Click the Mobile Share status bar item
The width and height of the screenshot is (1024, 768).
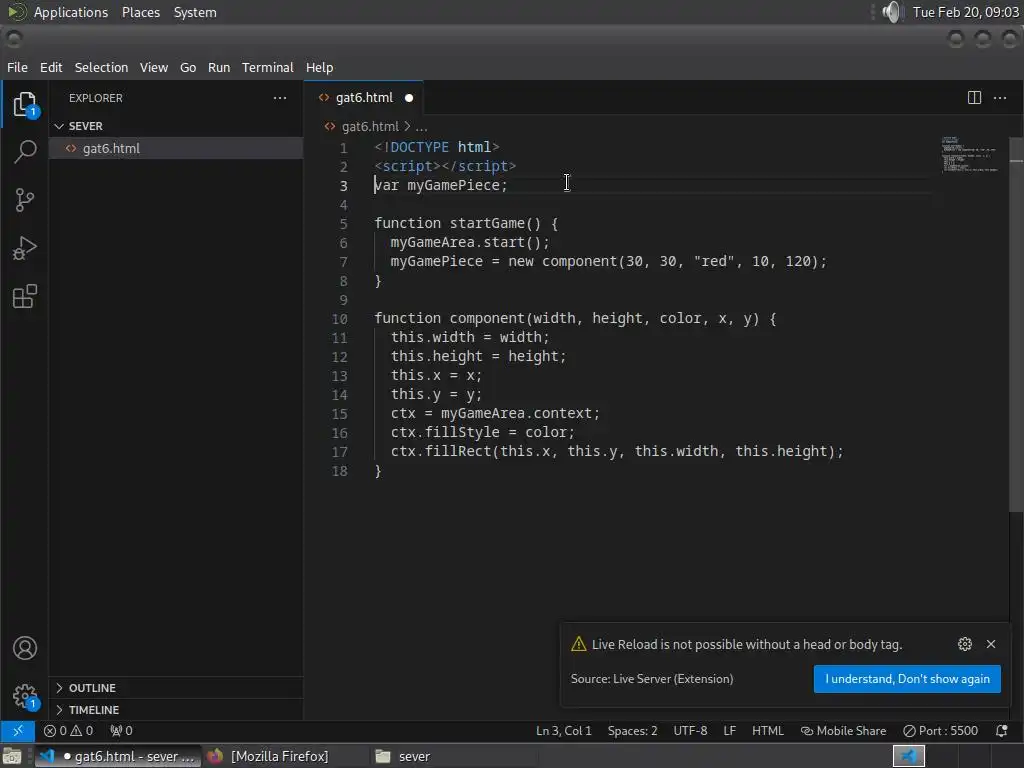pos(844,731)
